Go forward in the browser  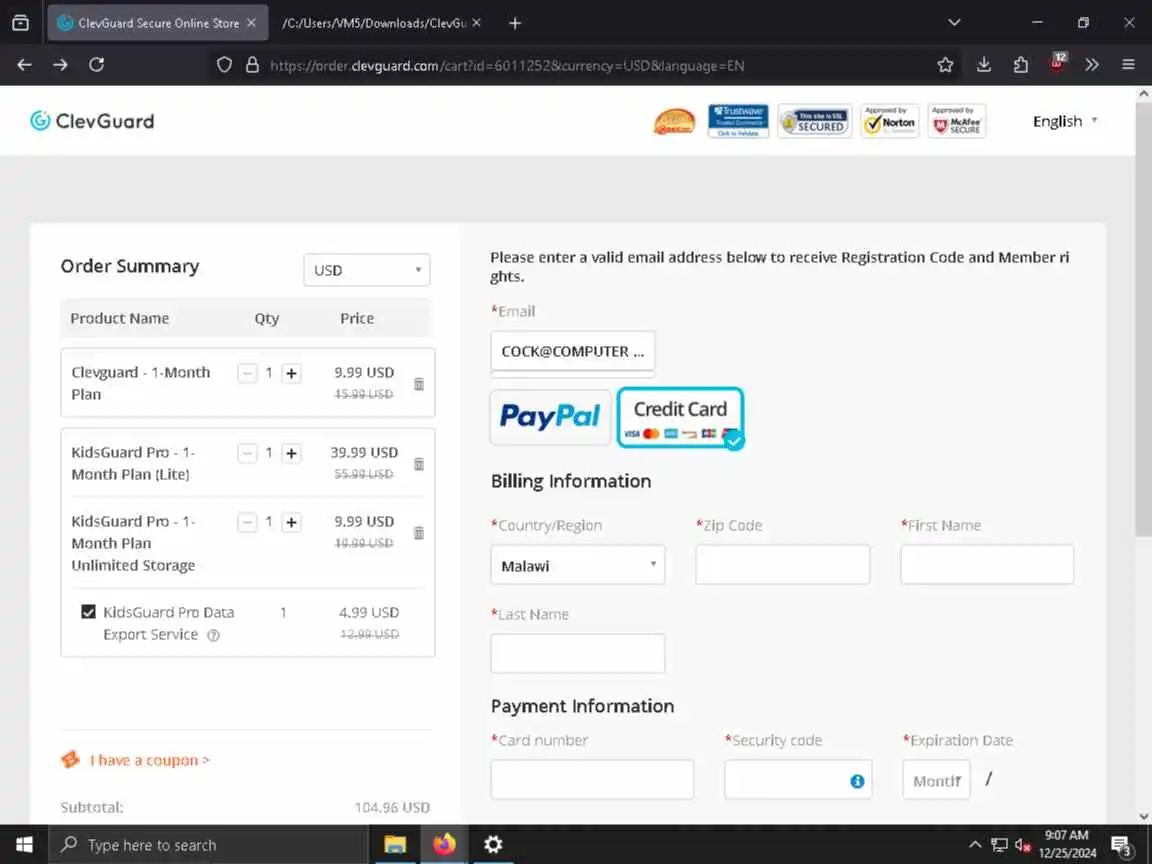(x=60, y=65)
